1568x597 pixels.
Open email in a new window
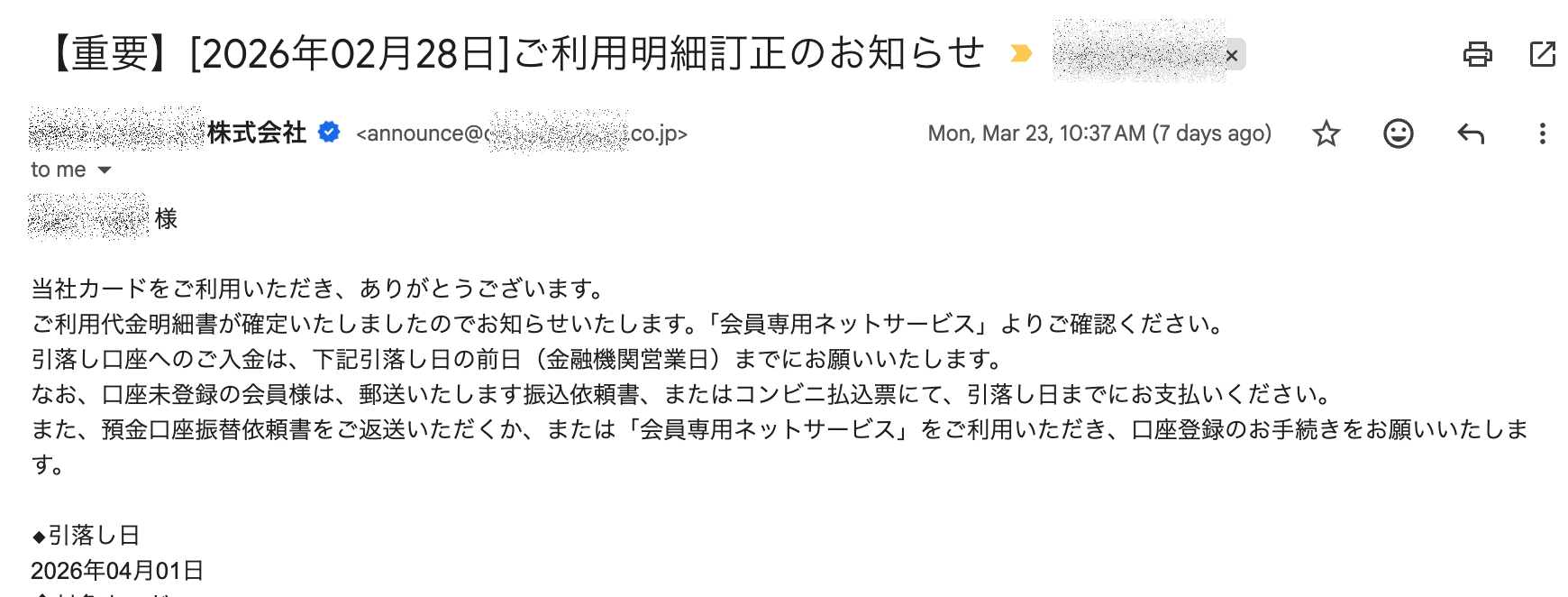point(1542,54)
